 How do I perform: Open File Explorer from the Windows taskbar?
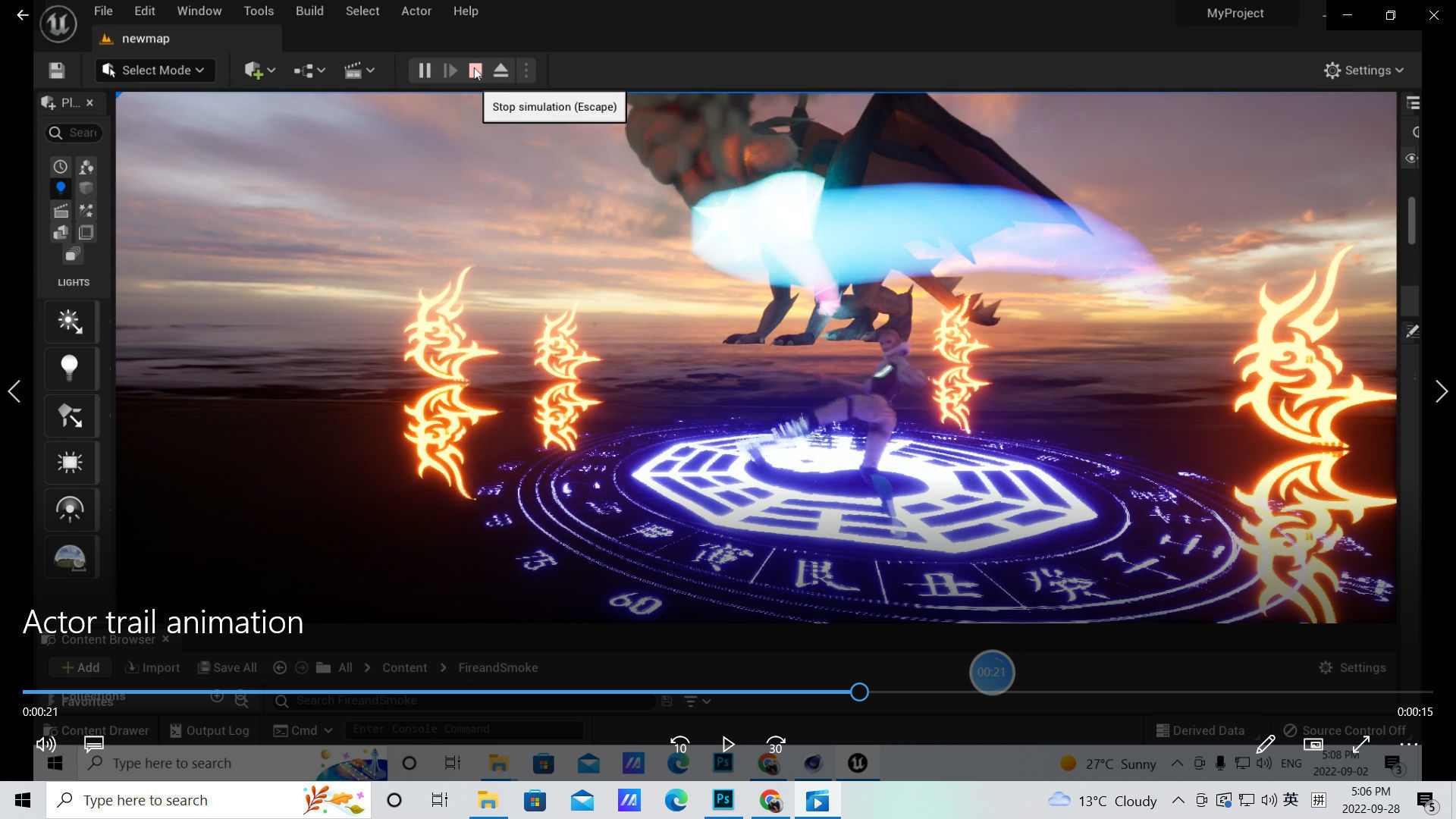[x=488, y=800]
